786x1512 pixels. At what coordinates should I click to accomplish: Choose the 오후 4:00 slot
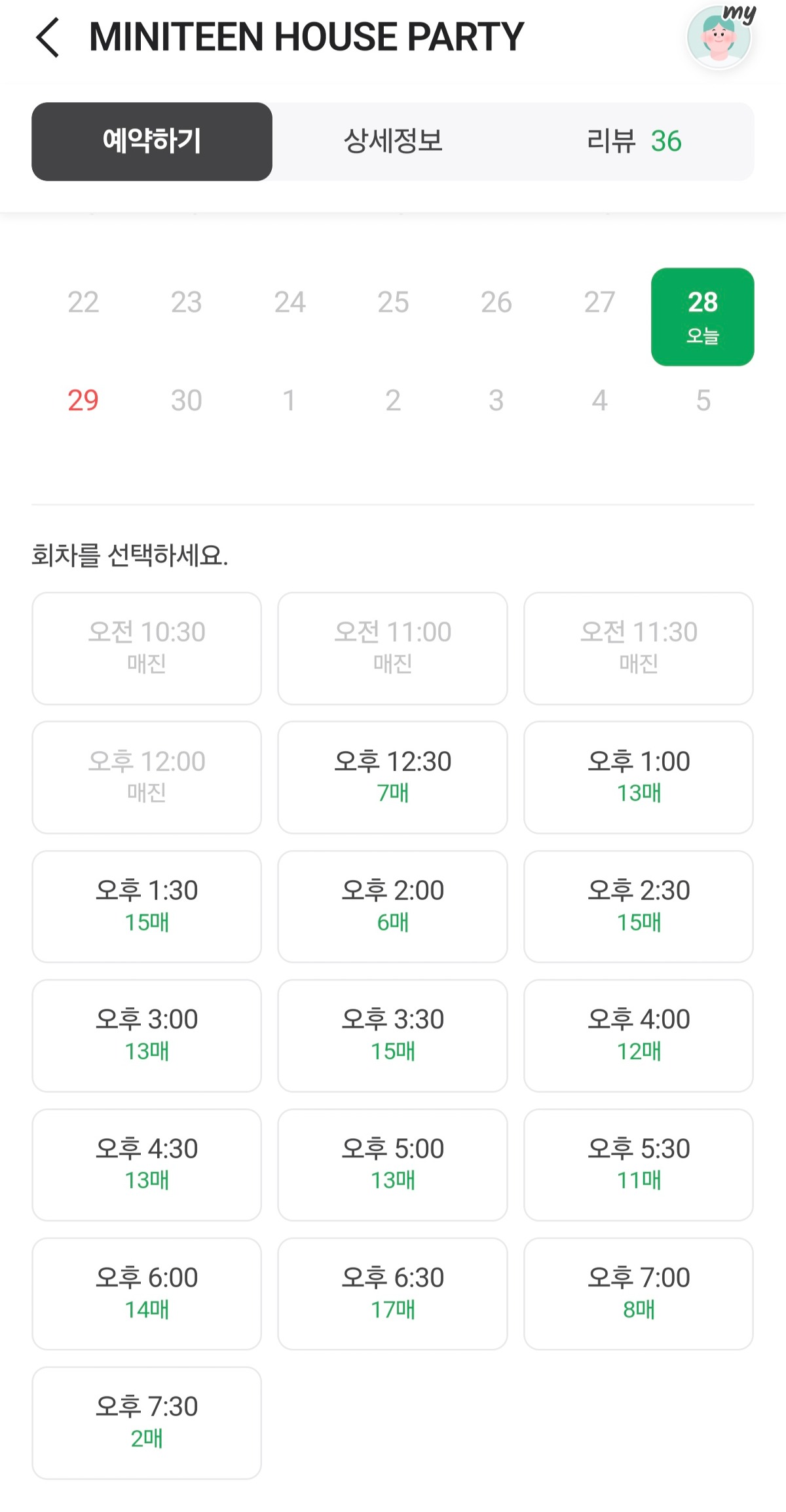[x=639, y=1035]
